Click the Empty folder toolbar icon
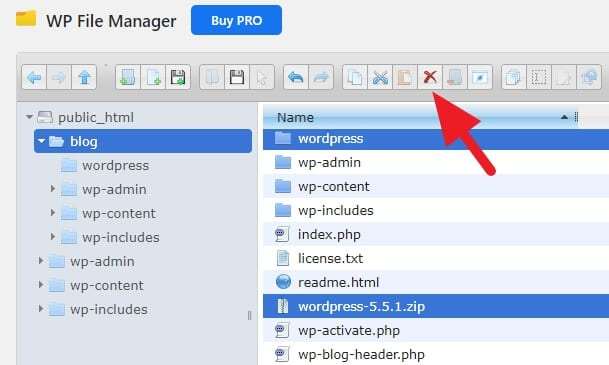The height and width of the screenshot is (365, 609). click(455, 77)
